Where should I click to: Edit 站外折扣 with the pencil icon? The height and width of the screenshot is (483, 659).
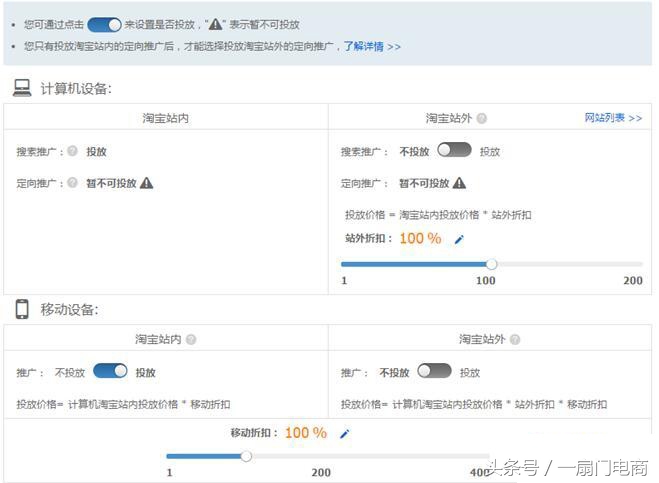pyautogui.click(x=459, y=239)
